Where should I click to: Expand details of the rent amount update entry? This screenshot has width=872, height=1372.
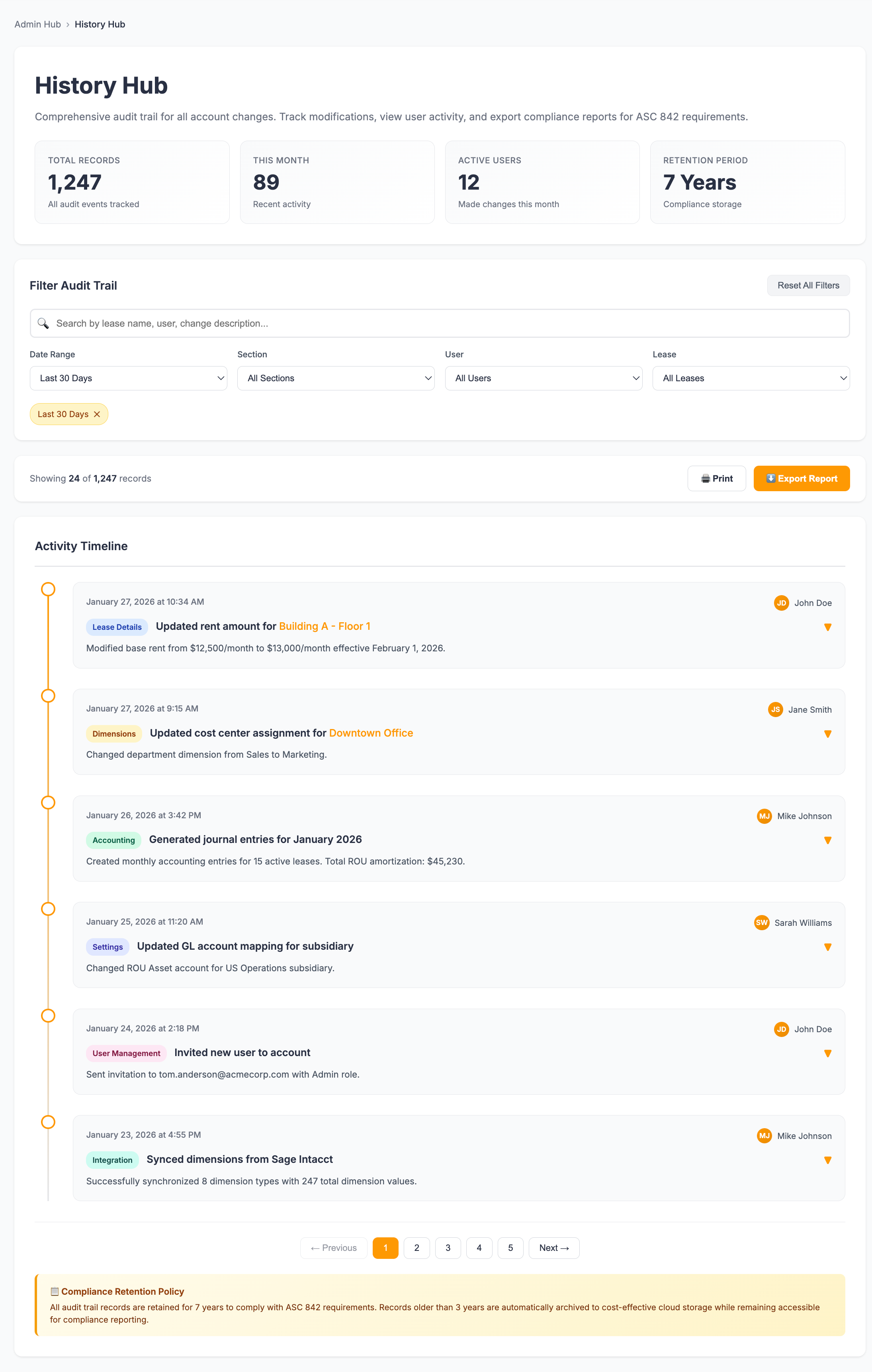(827, 627)
